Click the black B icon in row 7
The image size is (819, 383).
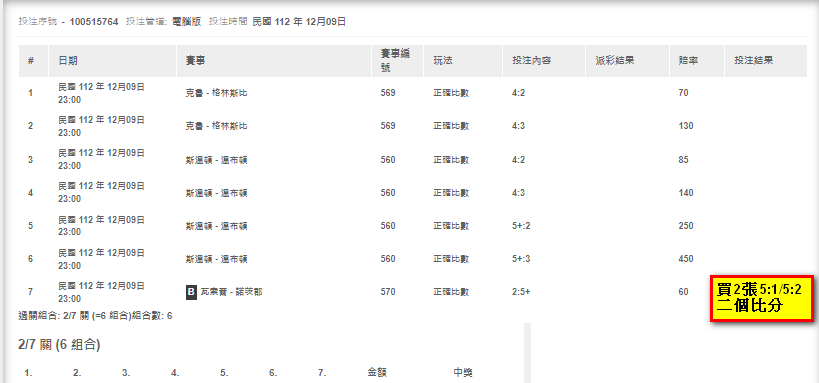coord(191,292)
